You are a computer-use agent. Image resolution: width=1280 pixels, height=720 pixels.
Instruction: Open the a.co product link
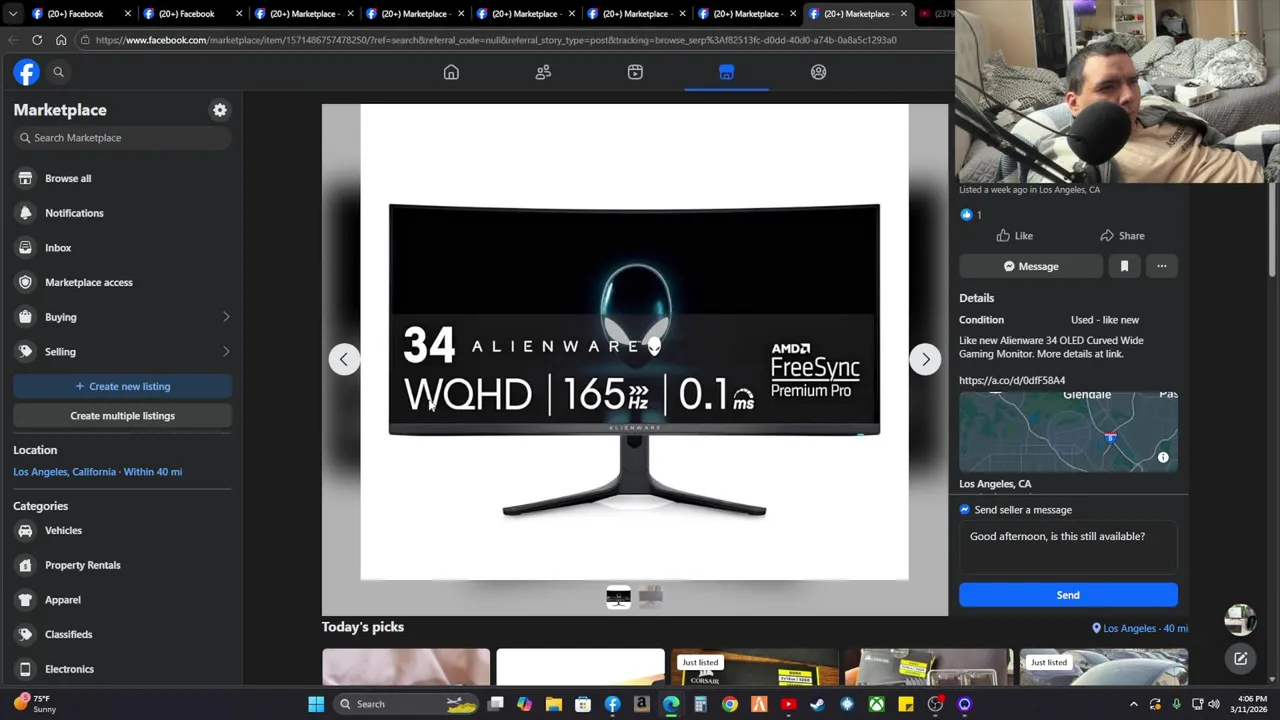click(x=1012, y=380)
